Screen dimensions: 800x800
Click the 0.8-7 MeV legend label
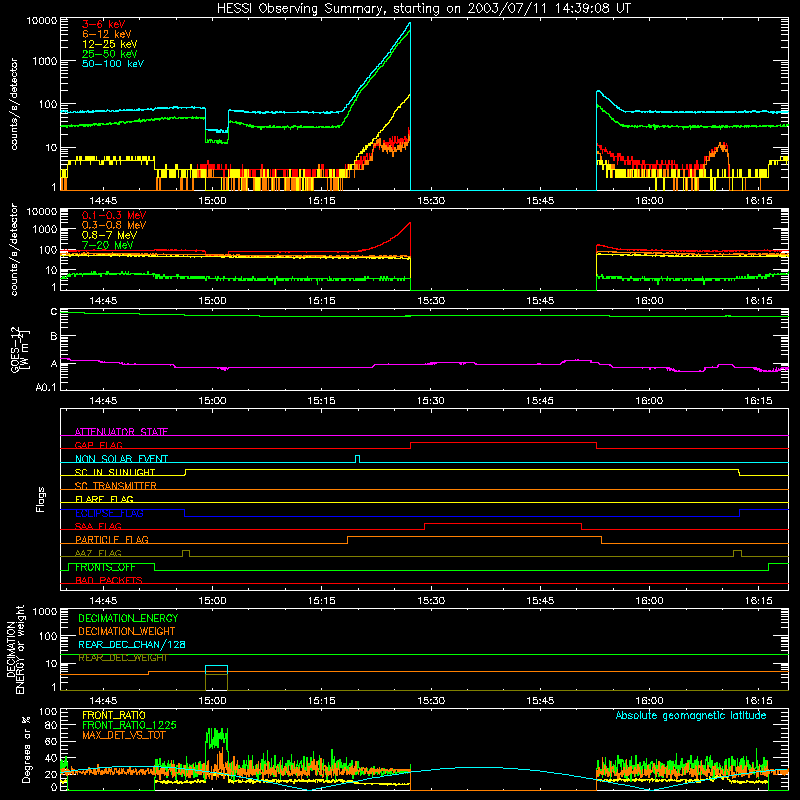pos(109,235)
